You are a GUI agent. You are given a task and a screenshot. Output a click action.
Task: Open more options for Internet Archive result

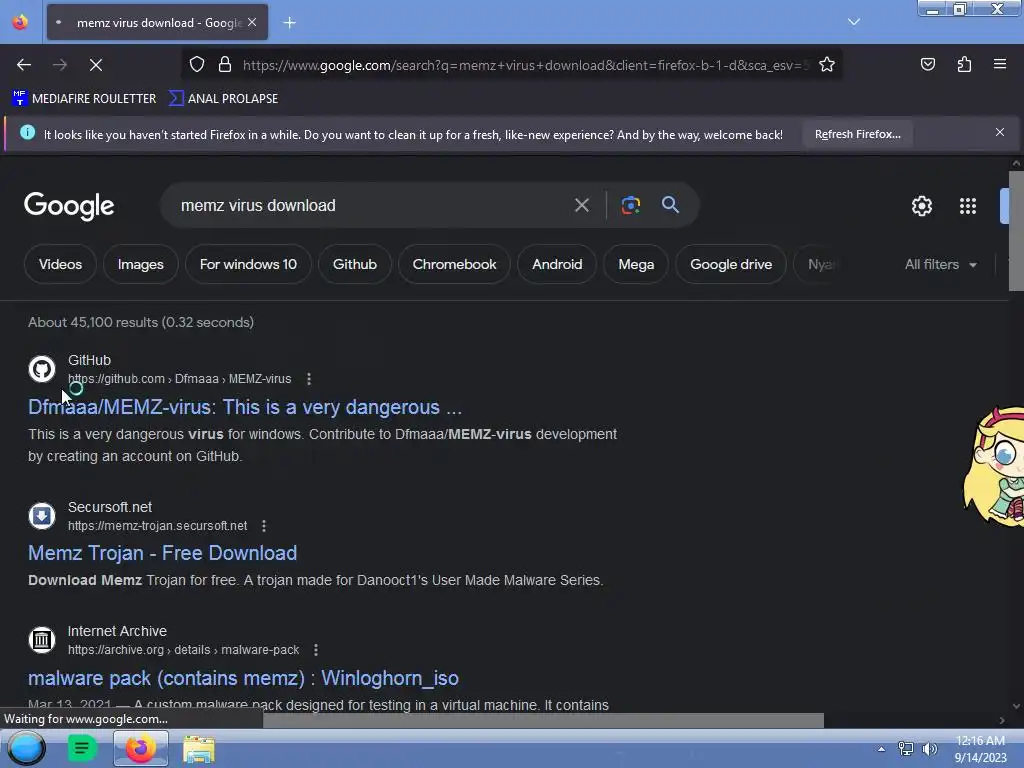tap(316, 650)
